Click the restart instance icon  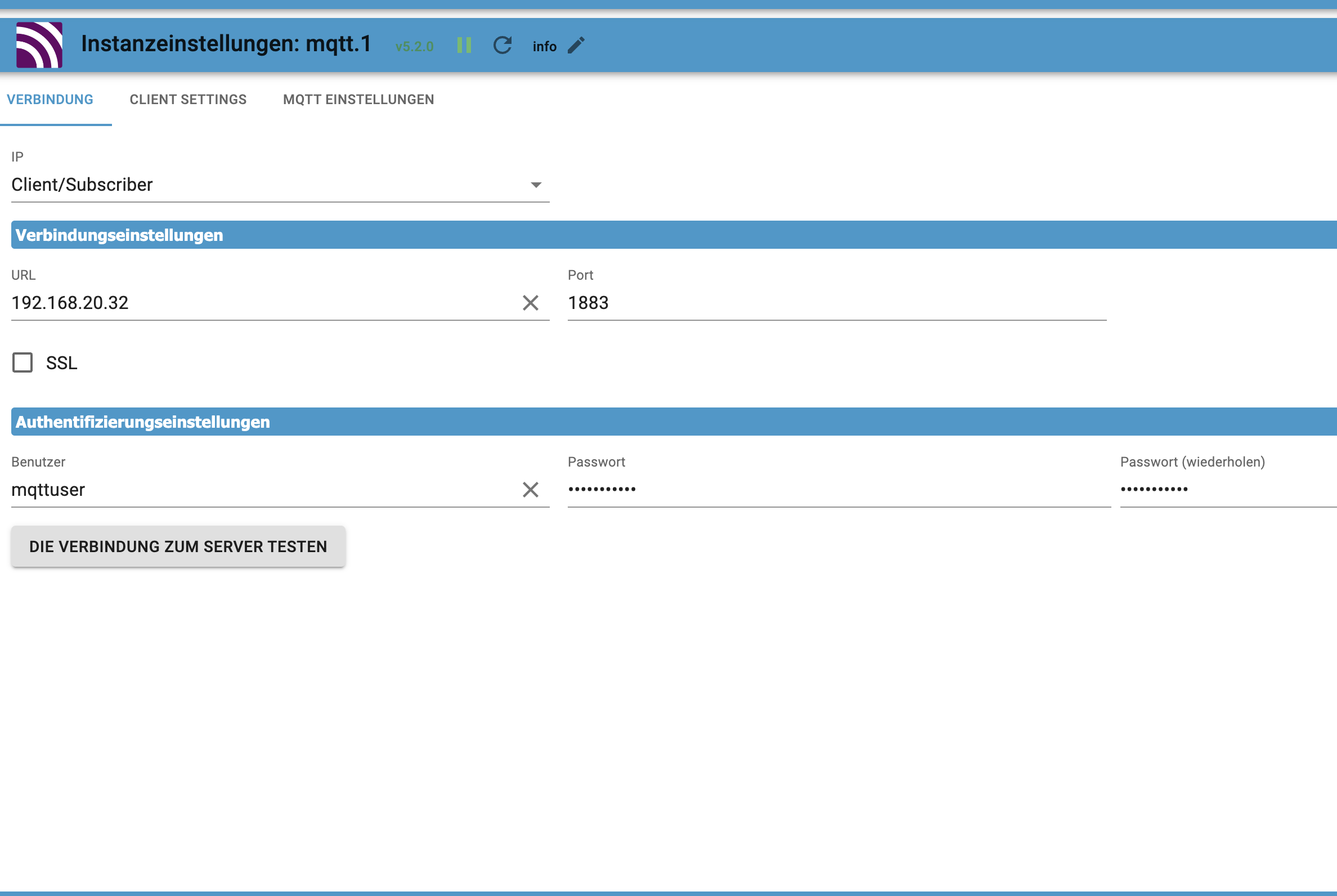click(503, 45)
